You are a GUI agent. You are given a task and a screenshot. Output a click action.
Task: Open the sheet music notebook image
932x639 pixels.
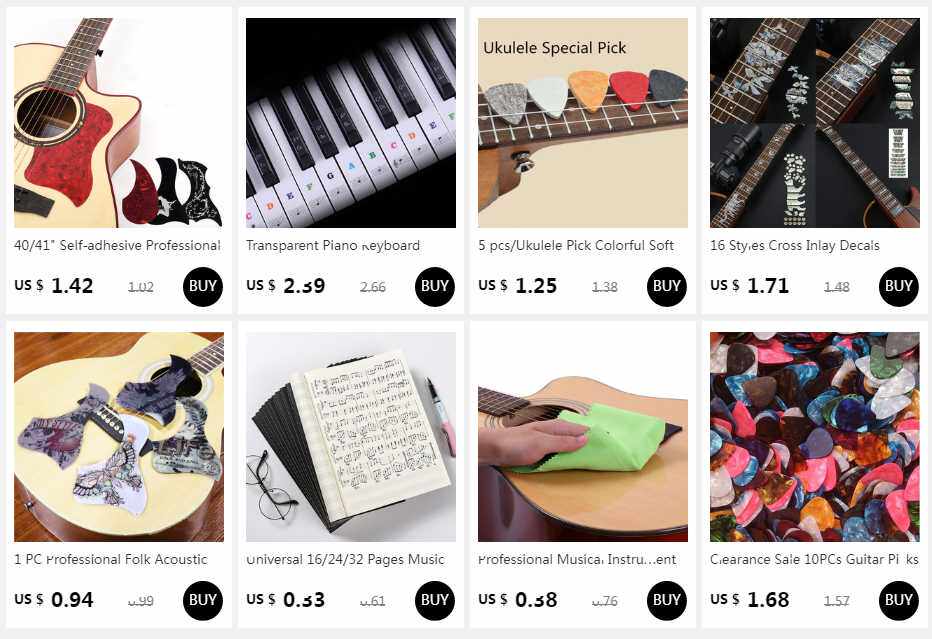[351, 437]
